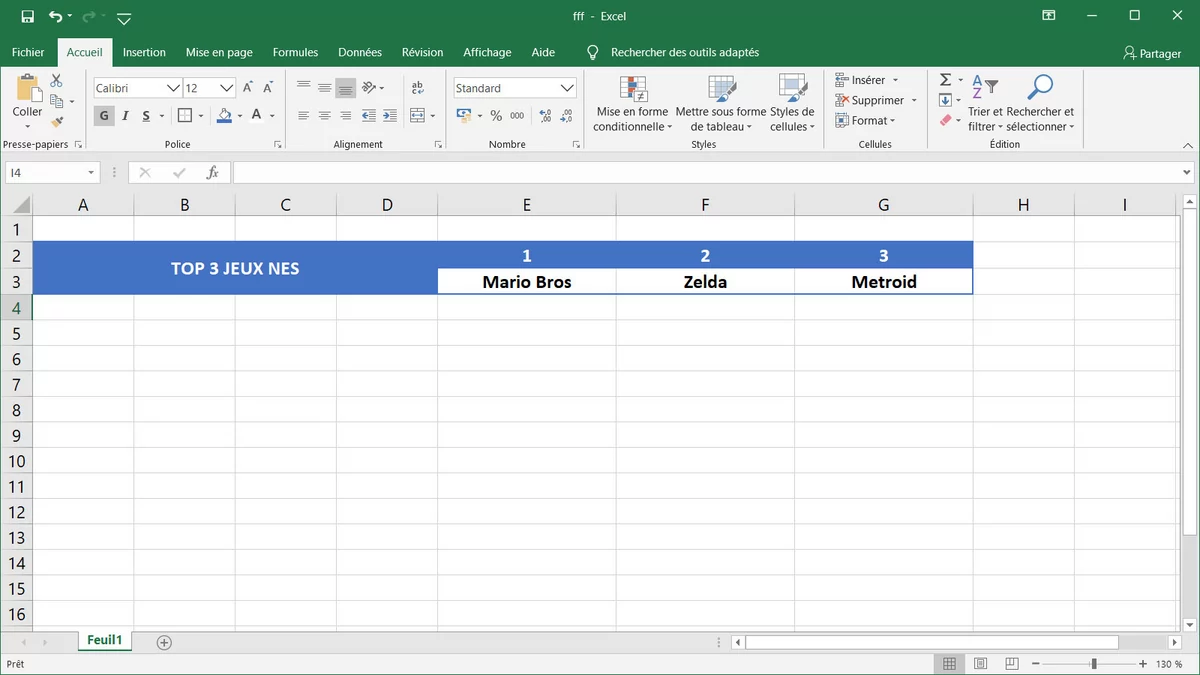Click the decrease decimal icon
The image size is (1200, 675).
click(x=566, y=116)
